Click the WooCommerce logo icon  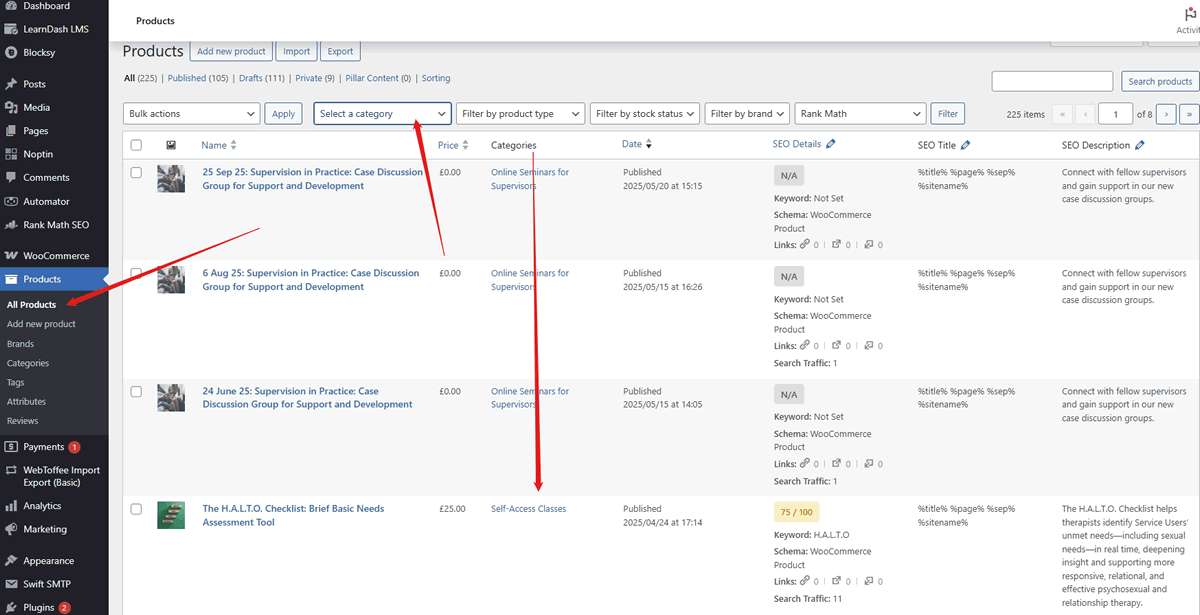pyautogui.click(x=11, y=256)
